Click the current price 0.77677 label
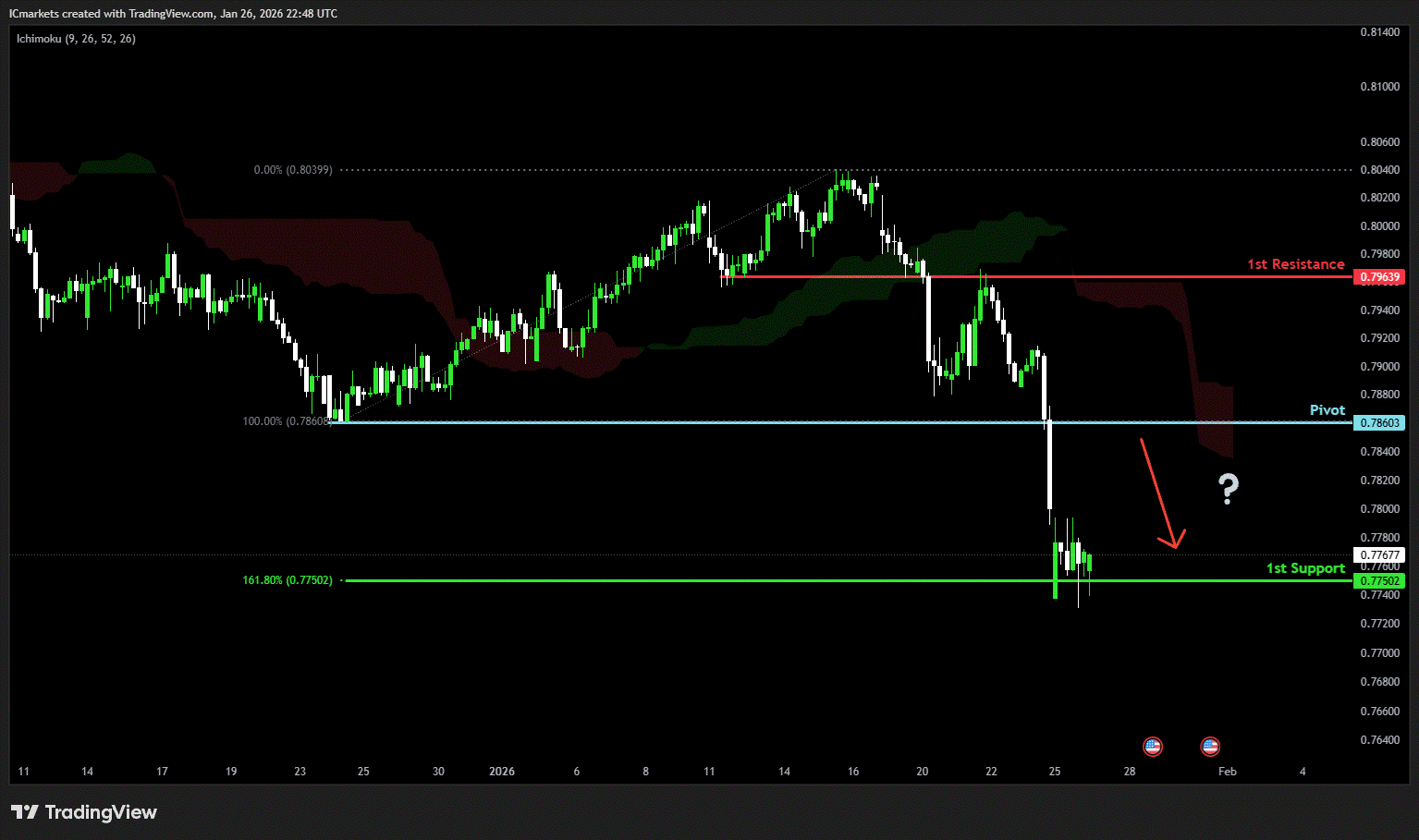Screen dimensions: 1419x840 pyautogui.click(x=1378, y=555)
